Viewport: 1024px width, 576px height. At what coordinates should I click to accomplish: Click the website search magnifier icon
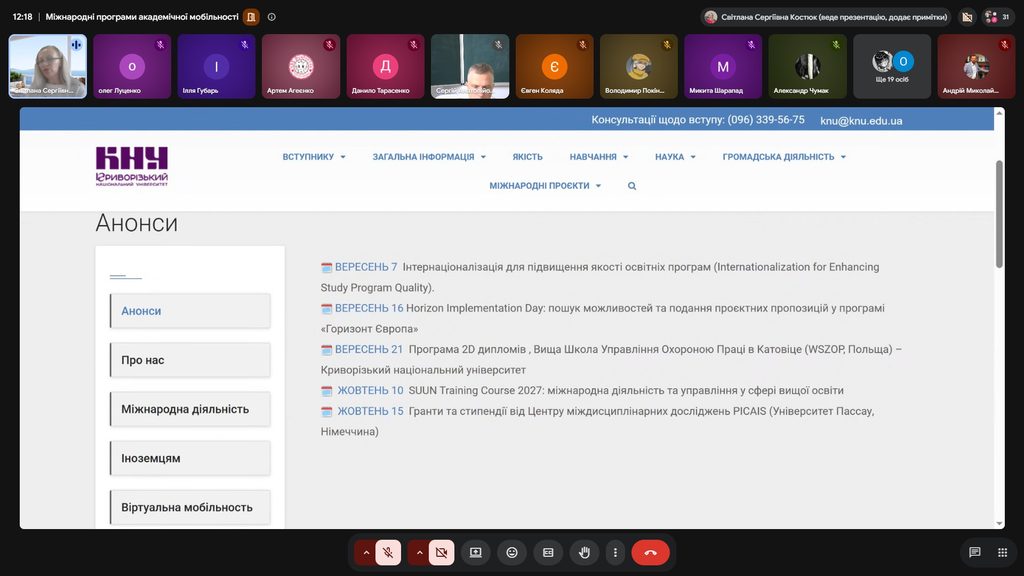(632, 186)
